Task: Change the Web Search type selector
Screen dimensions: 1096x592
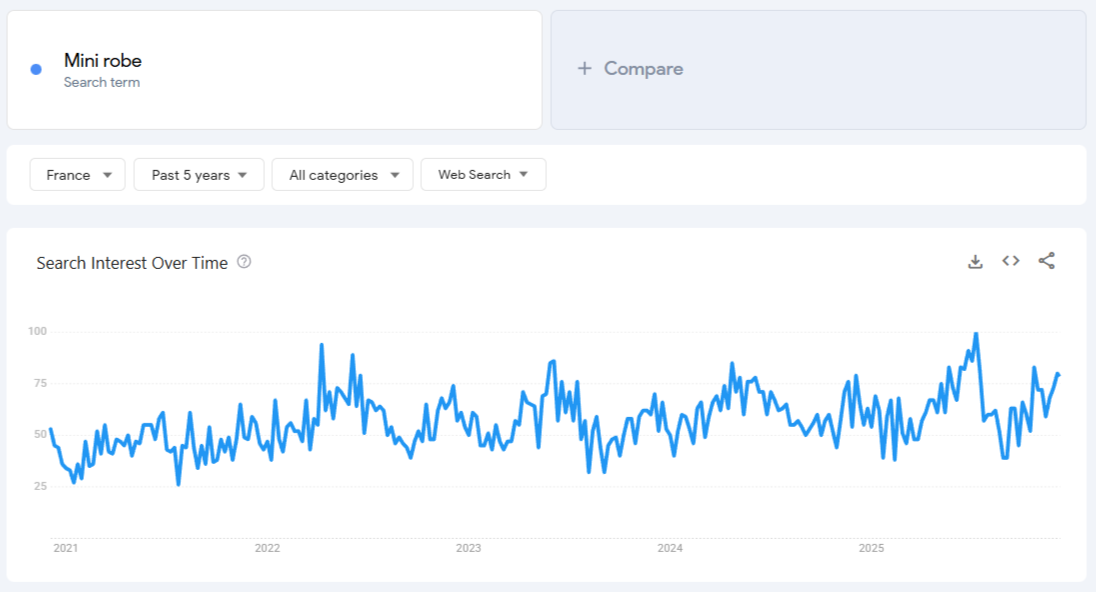Action: [483, 174]
